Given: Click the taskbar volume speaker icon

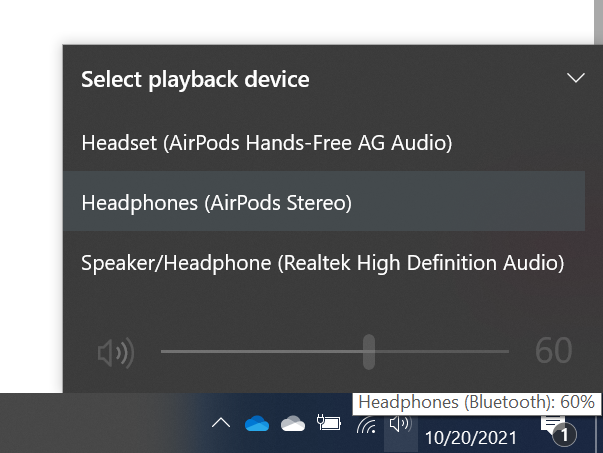Looking at the screenshot, I should tap(401, 424).
